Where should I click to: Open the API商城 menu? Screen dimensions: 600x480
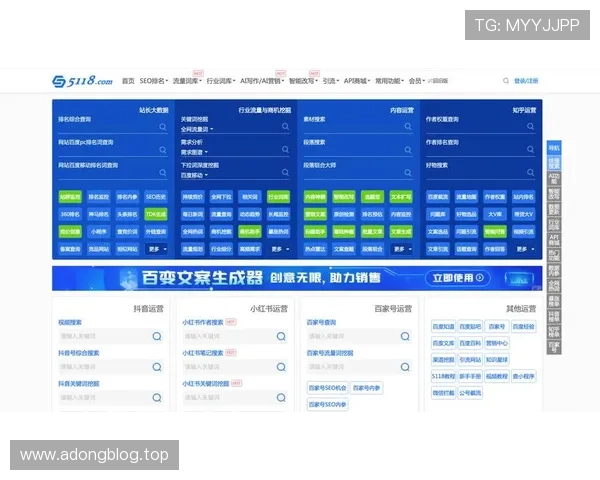point(357,81)
